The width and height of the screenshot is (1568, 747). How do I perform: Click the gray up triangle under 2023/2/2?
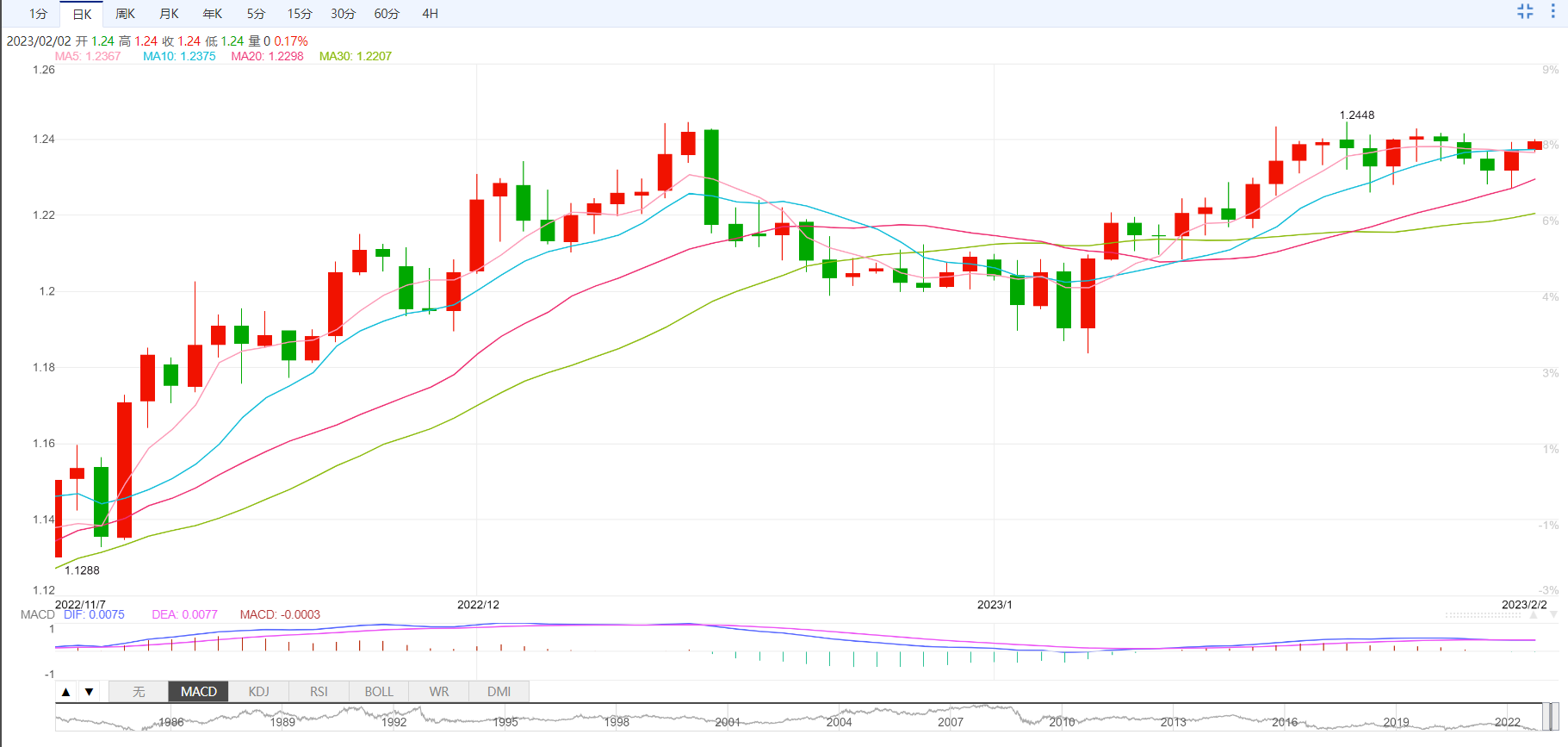click(x=1534, y=615)
